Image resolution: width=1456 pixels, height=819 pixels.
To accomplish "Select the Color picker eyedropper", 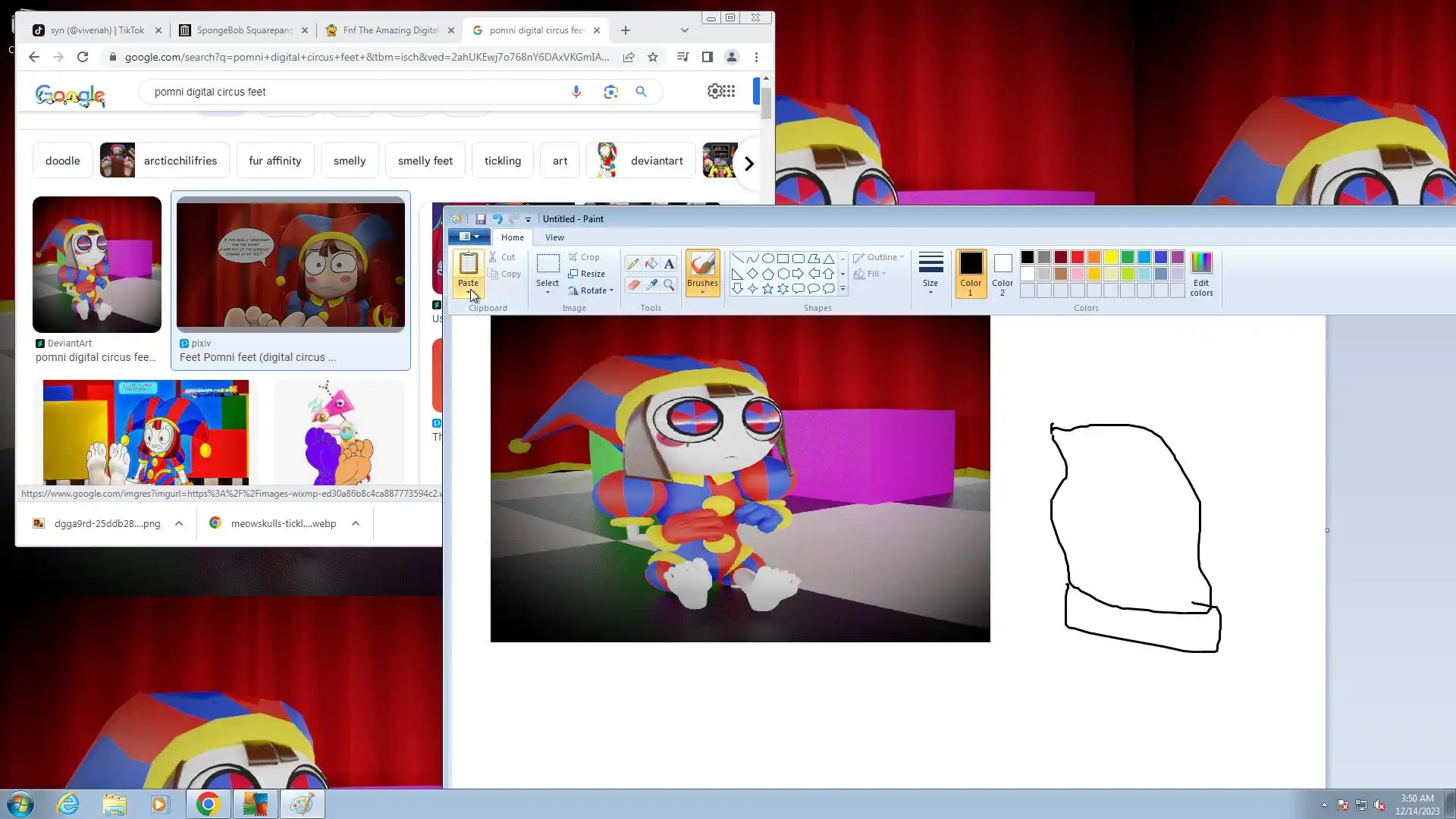I will coord(651,285).
